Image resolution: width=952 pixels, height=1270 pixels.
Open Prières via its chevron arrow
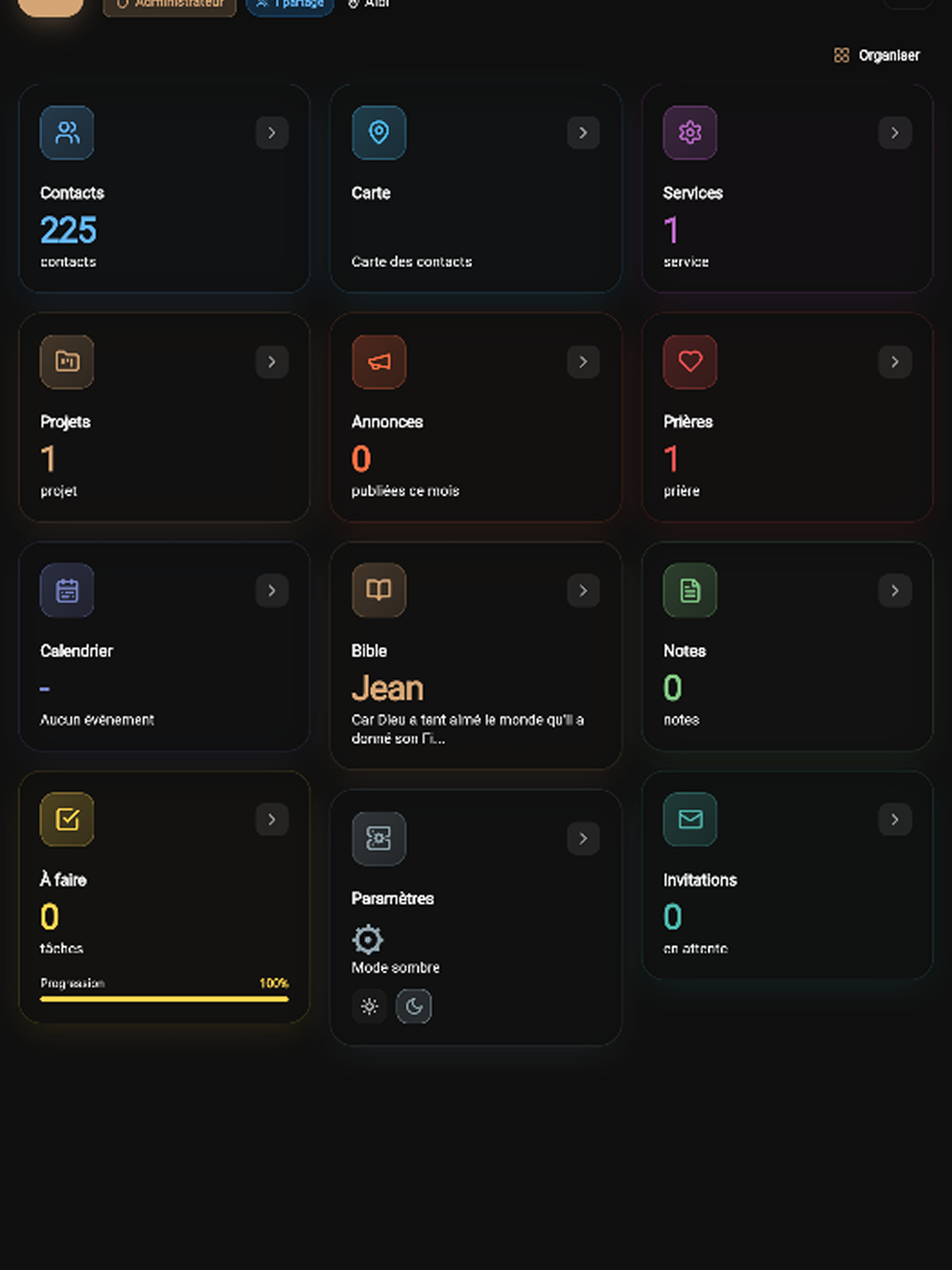click(x=895, y=362)
